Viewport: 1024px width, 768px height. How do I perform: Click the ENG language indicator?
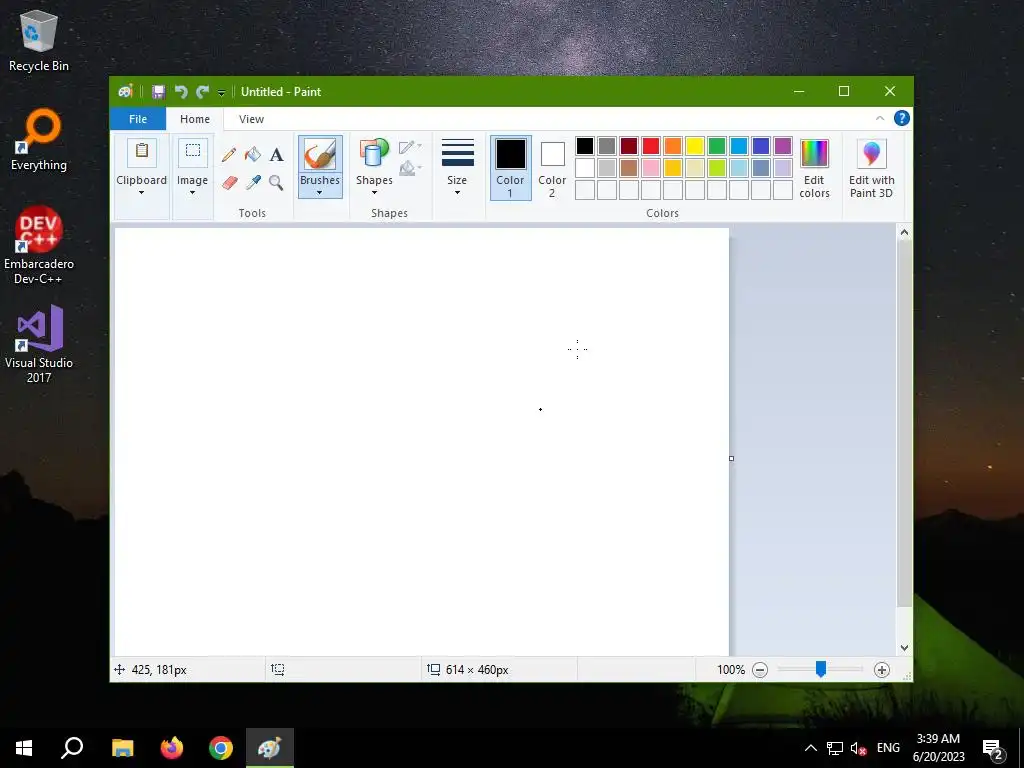pyautogui.click(x=888, y=748)
